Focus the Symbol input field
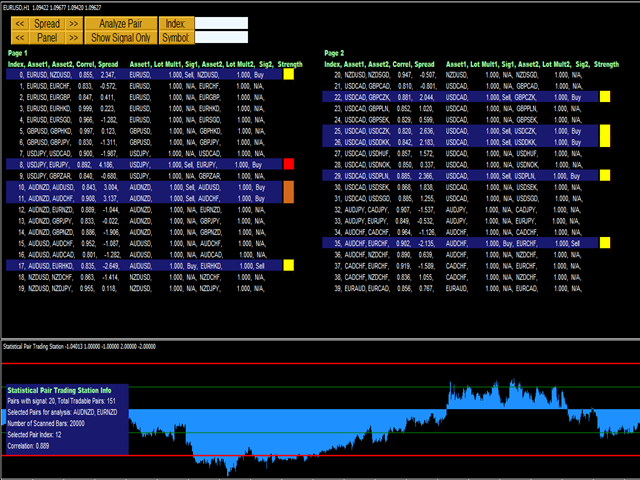 point(221,37)
